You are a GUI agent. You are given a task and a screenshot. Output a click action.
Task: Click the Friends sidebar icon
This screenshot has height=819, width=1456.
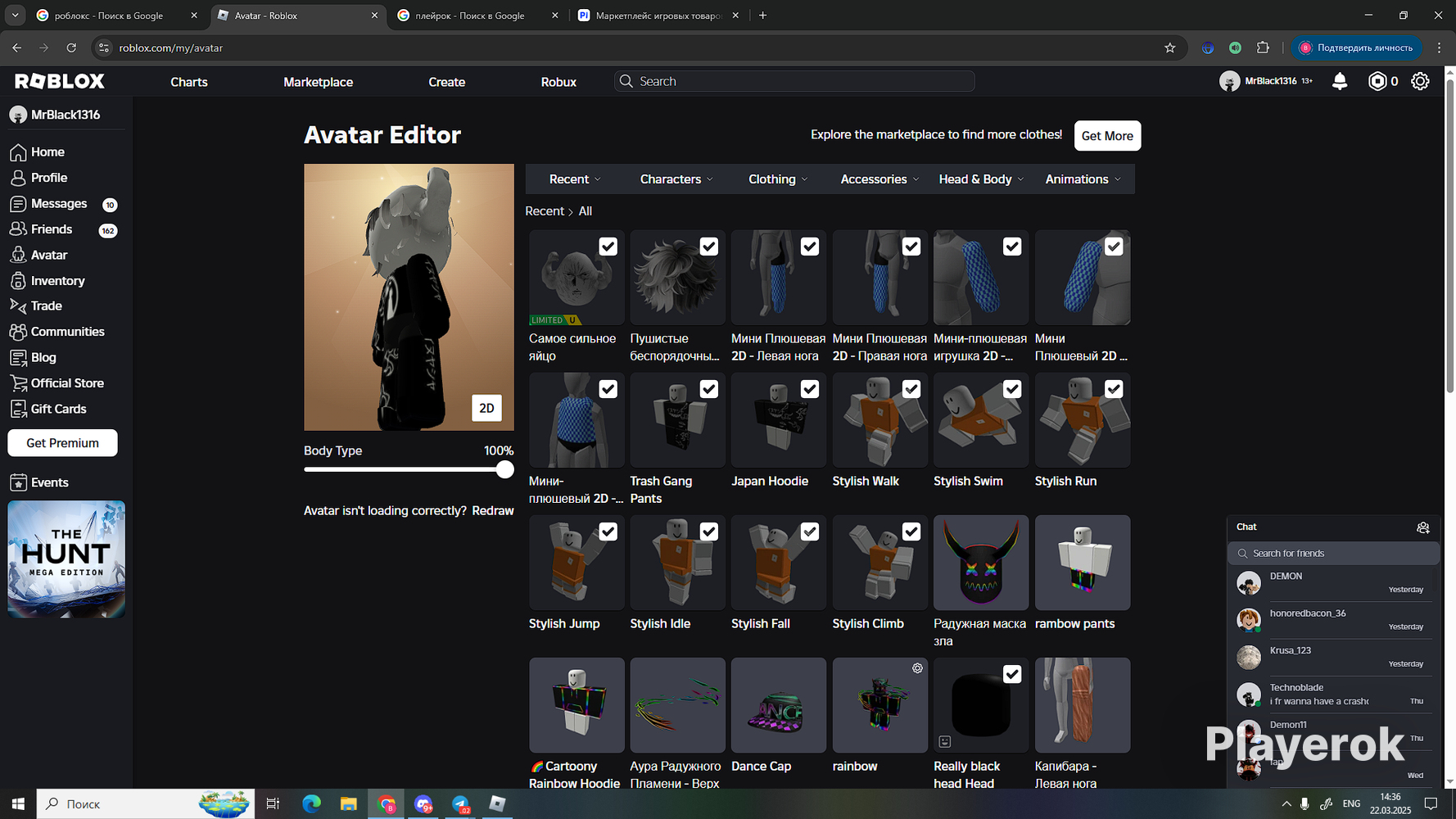pos(18,229)
